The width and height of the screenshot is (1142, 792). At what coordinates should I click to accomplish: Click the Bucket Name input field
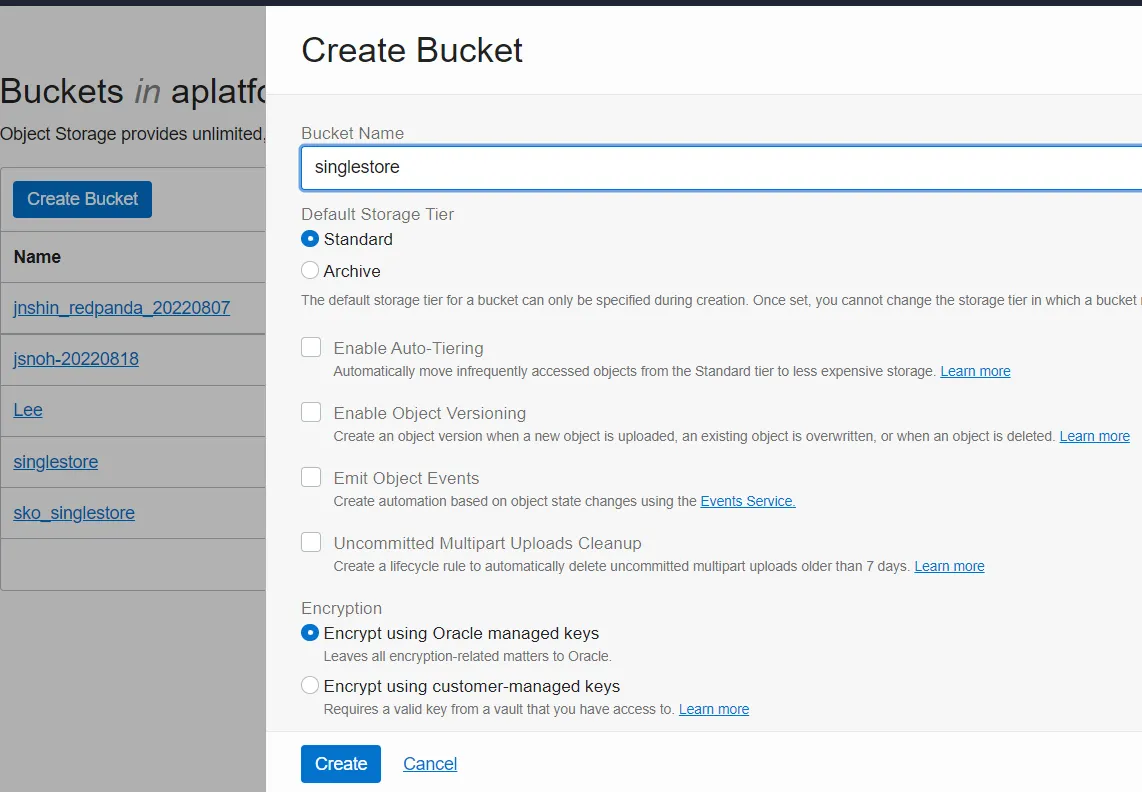click(720, 167)
